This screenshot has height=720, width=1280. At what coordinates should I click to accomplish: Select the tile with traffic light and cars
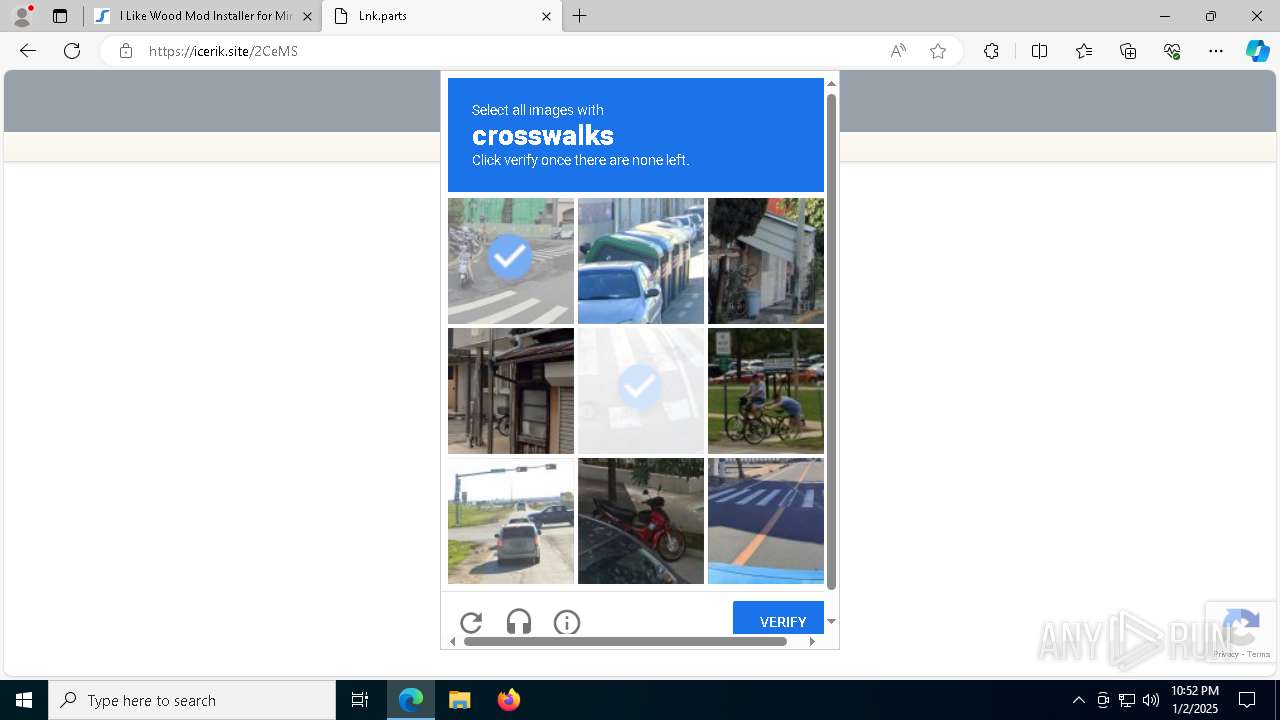511,521
